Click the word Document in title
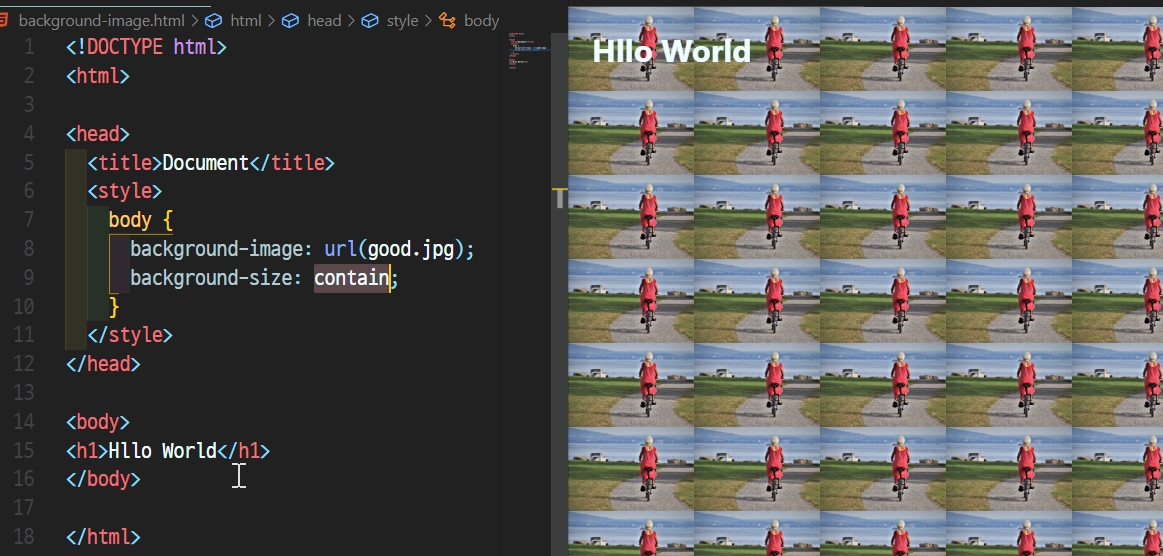The height and width of the screenshot is (556, 1163). pyautogui.click(x=205, y=162)
